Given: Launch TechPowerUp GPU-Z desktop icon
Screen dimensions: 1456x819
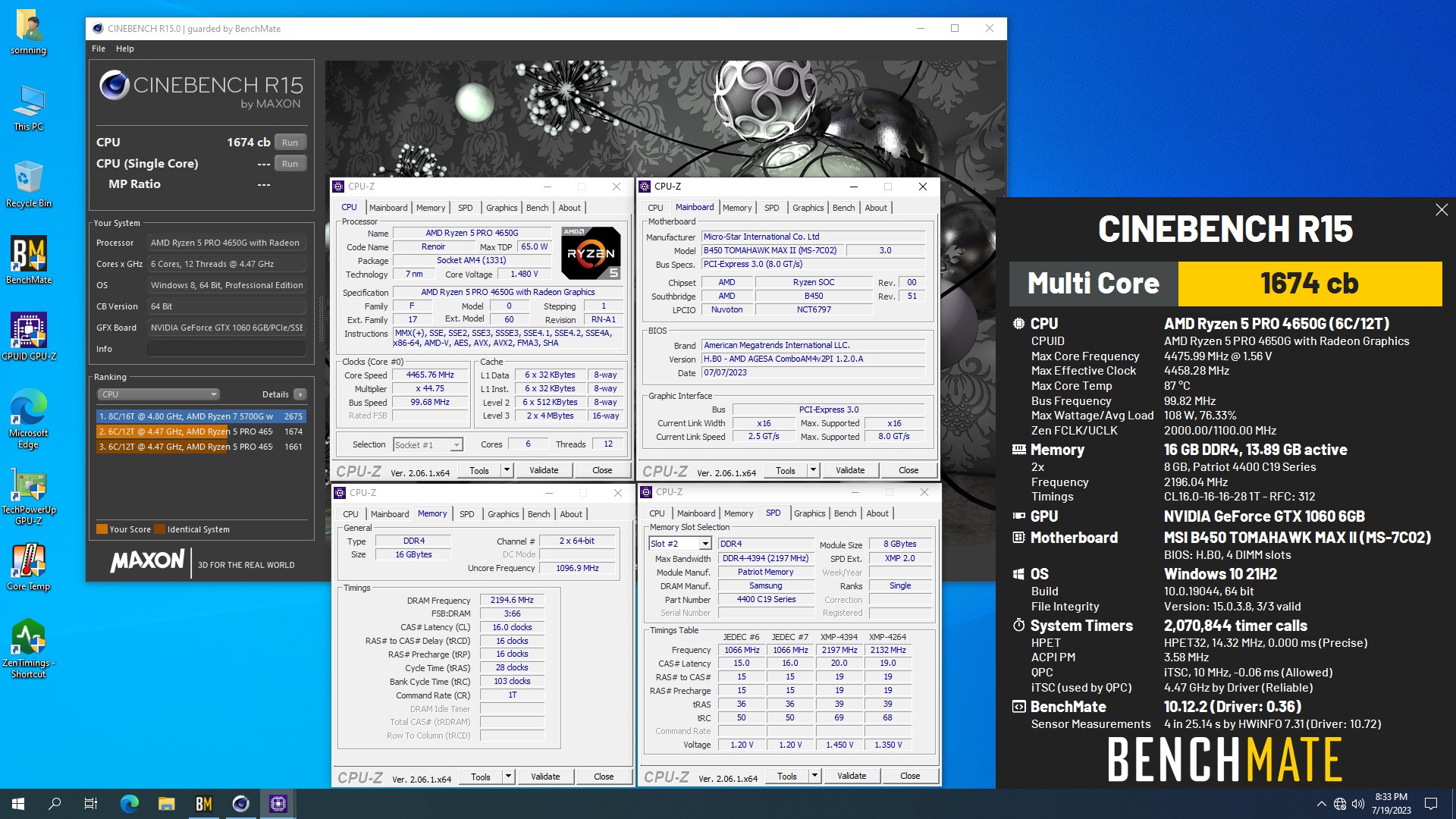Looking at the screenshot, I should coord(29,497).
